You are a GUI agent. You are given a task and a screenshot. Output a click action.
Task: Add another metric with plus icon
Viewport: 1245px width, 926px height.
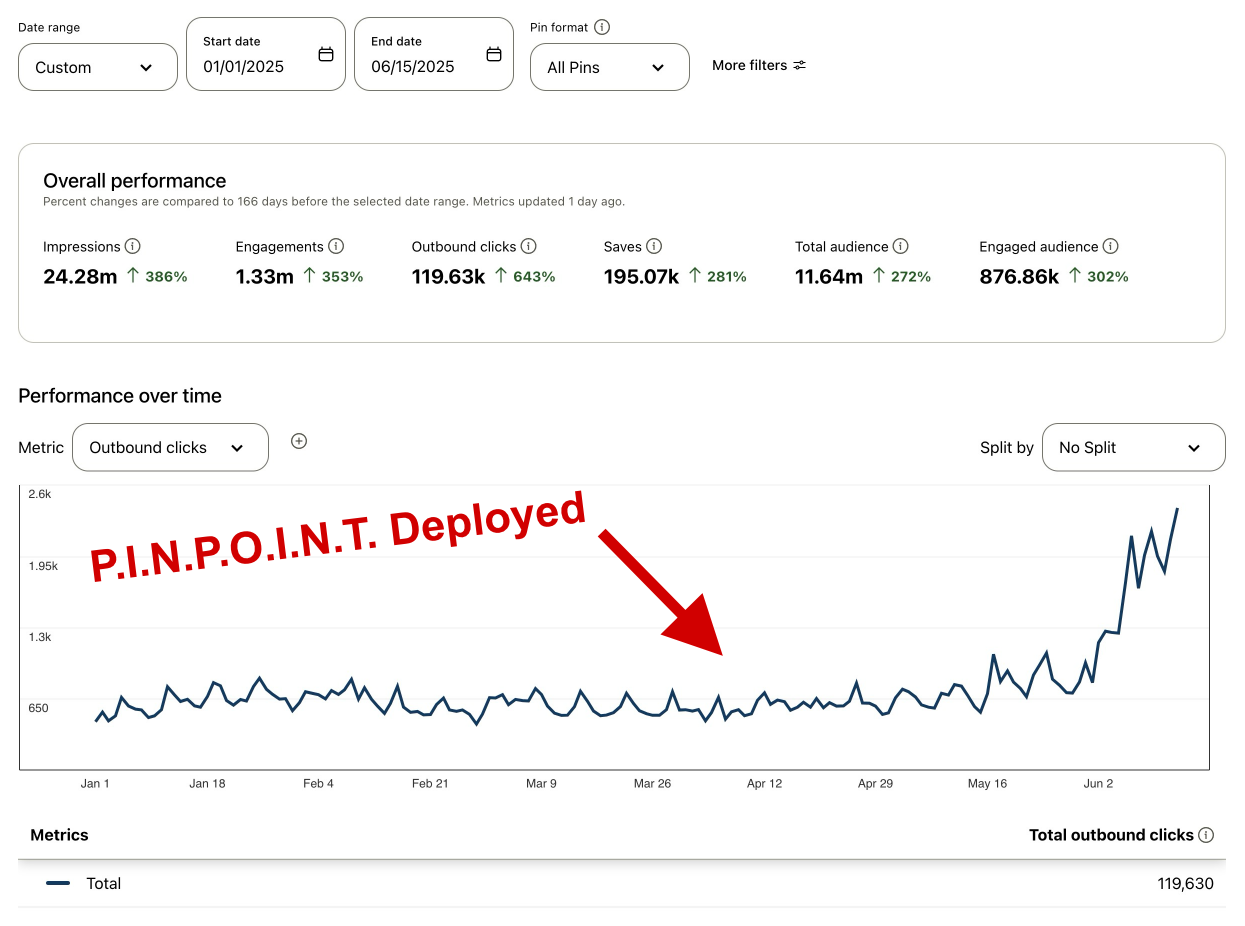[298, 441]
